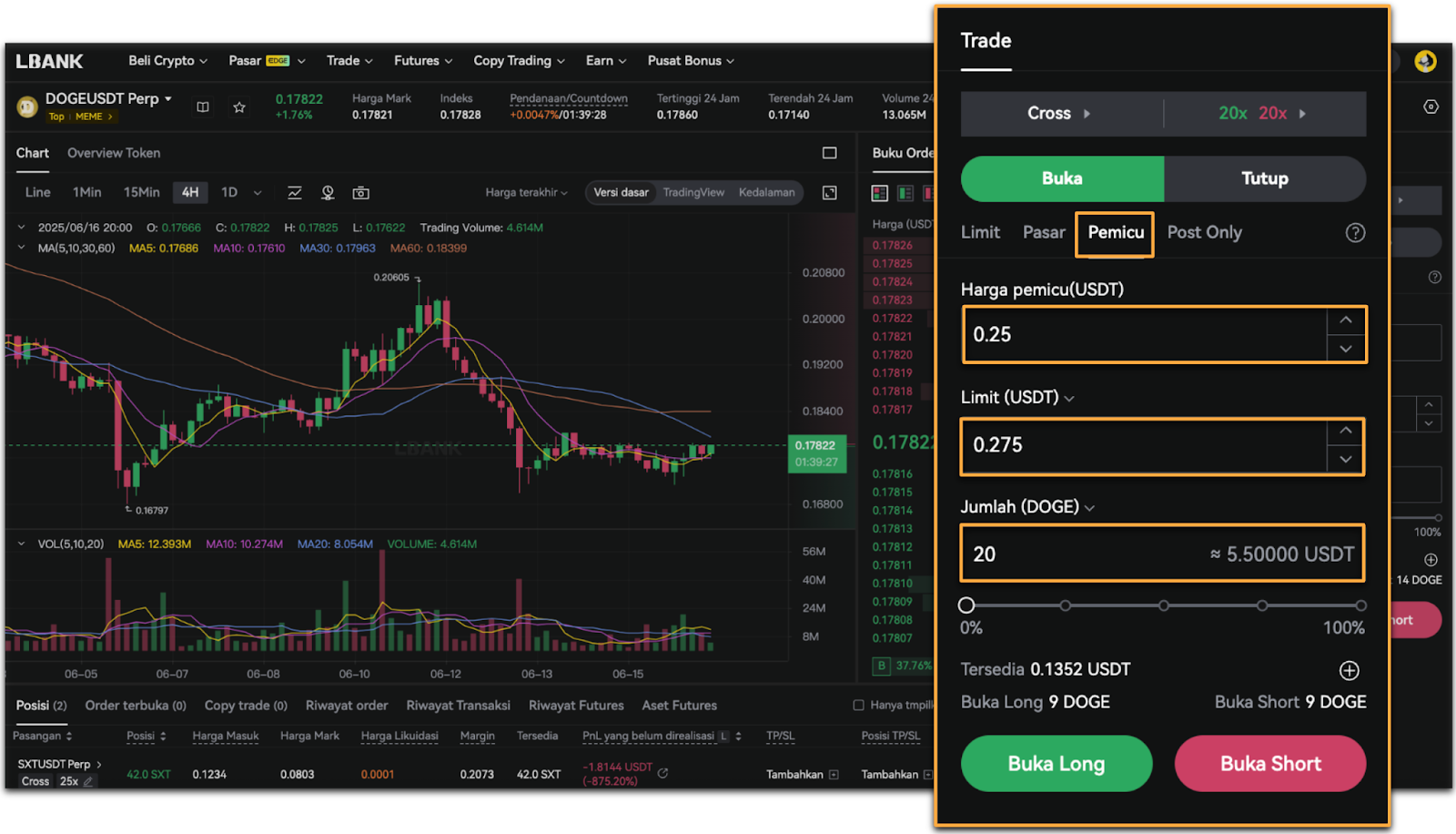The height and width of the screenshot is (834, 1456).
Task: Select the Pemicu order type tab
Action: point(1115,233)
